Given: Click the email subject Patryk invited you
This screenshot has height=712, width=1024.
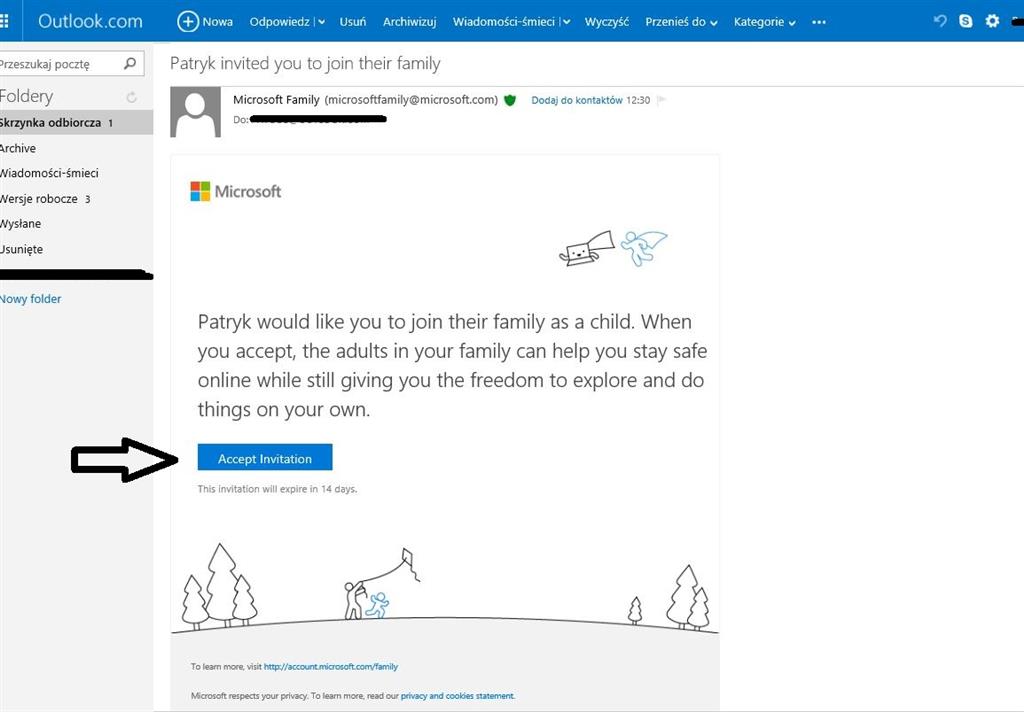Looking at the screenshot, I should (305, 63).
